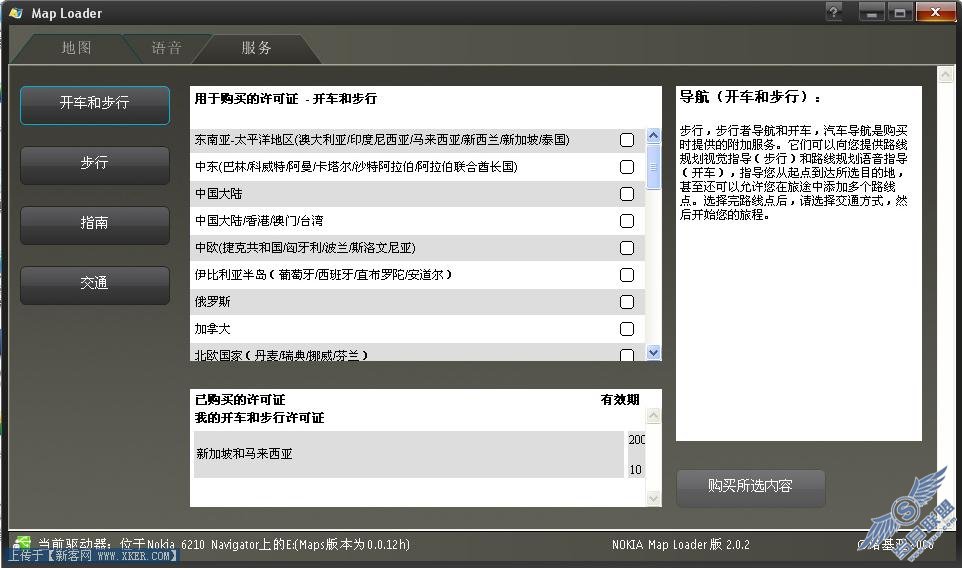Click the 北欧国家 row text
This screenshot has width=962, height=568.
[x=281, y=355]
